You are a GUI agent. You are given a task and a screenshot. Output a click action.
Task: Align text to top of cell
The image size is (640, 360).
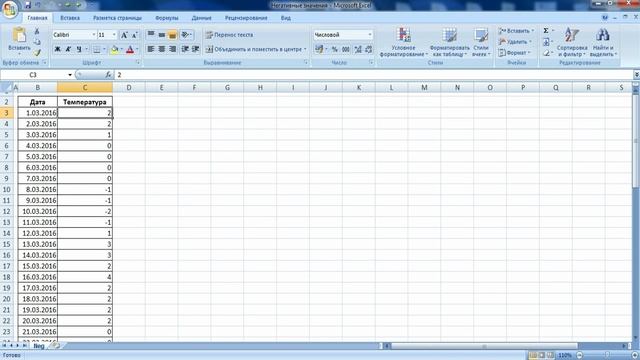coord(151,35)
